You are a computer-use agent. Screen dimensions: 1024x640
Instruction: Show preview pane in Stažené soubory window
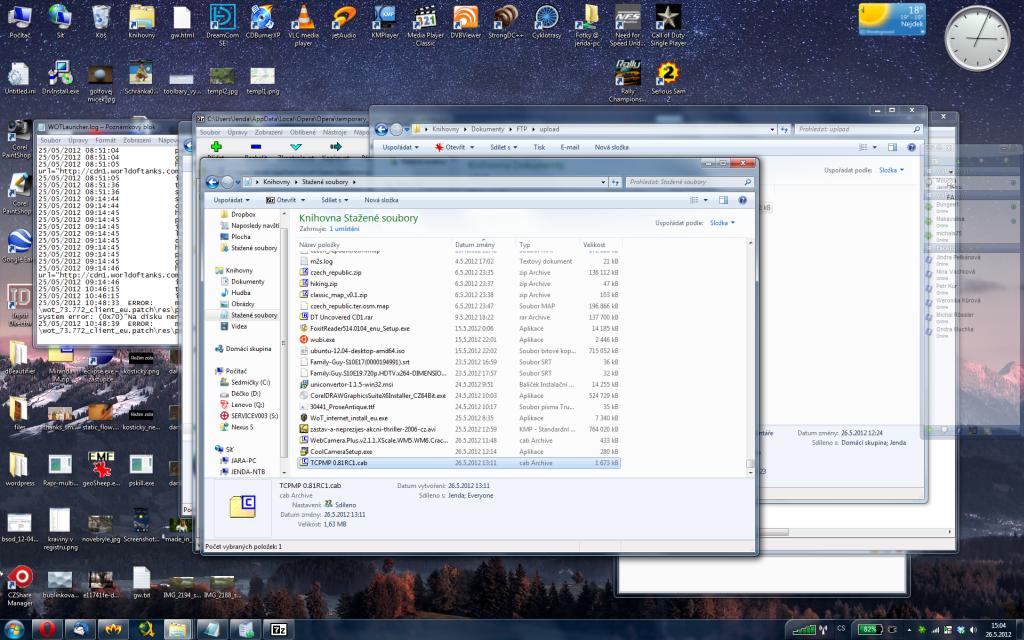(x=723, y=200)
